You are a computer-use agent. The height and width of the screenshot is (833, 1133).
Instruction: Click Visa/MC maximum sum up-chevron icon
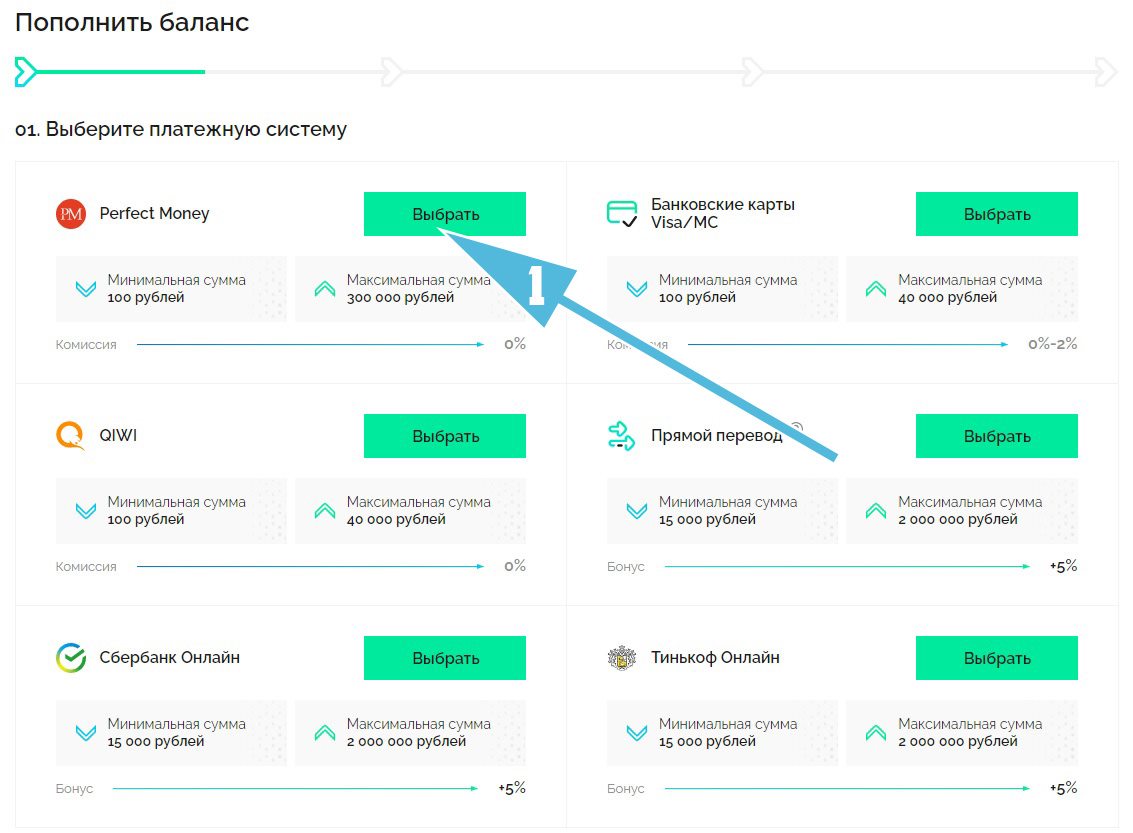point(876,289)
